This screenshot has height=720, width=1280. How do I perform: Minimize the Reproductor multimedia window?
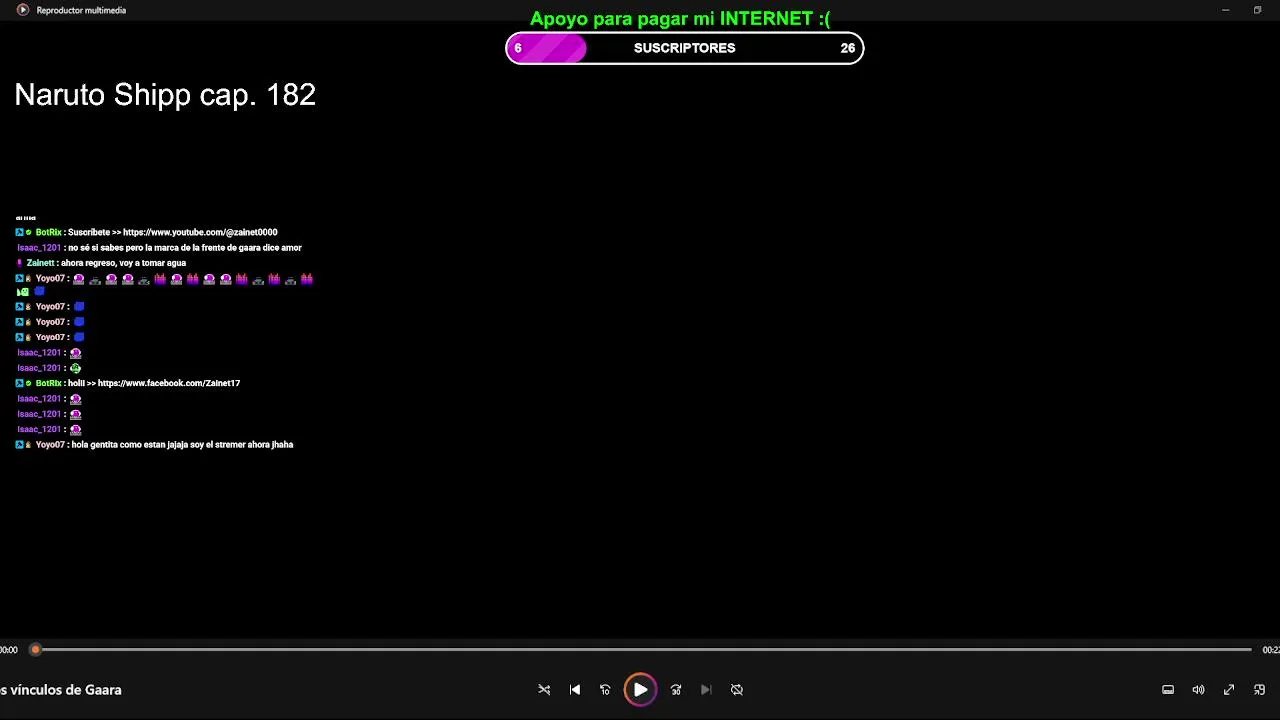tap(1226, 10)
